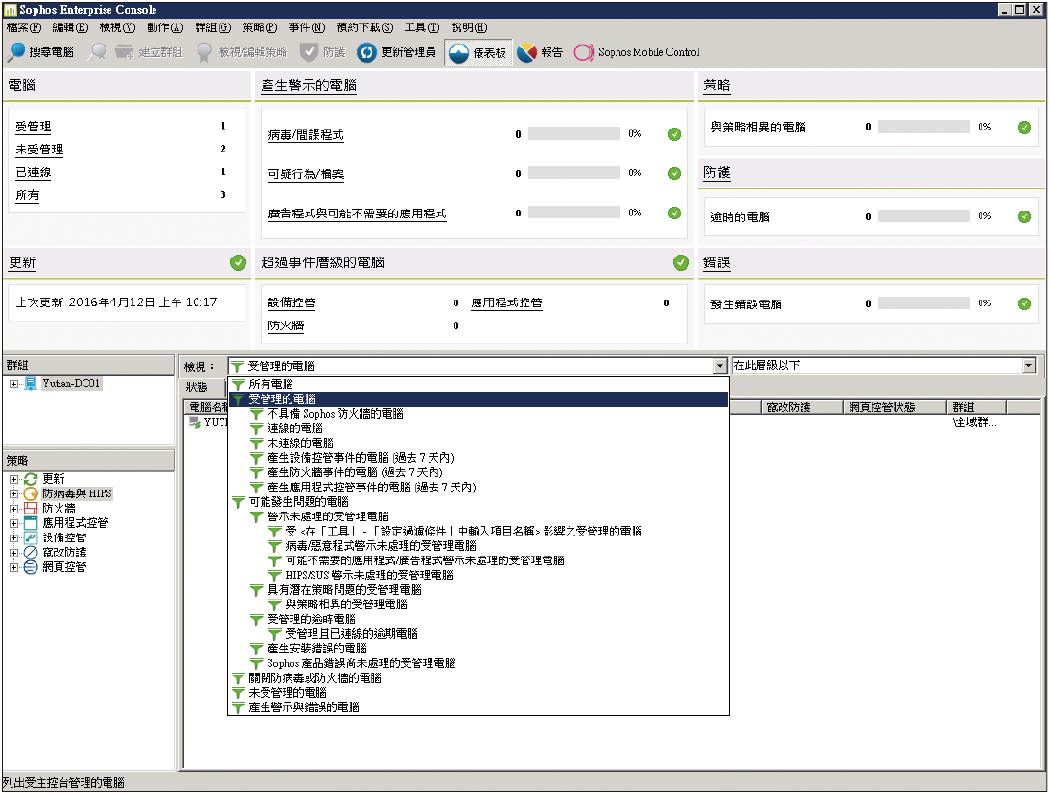Open the 檔案 menu
The height and width of the screenshot is (795, 1050).
pyautogui.click(x=23, y=27)
